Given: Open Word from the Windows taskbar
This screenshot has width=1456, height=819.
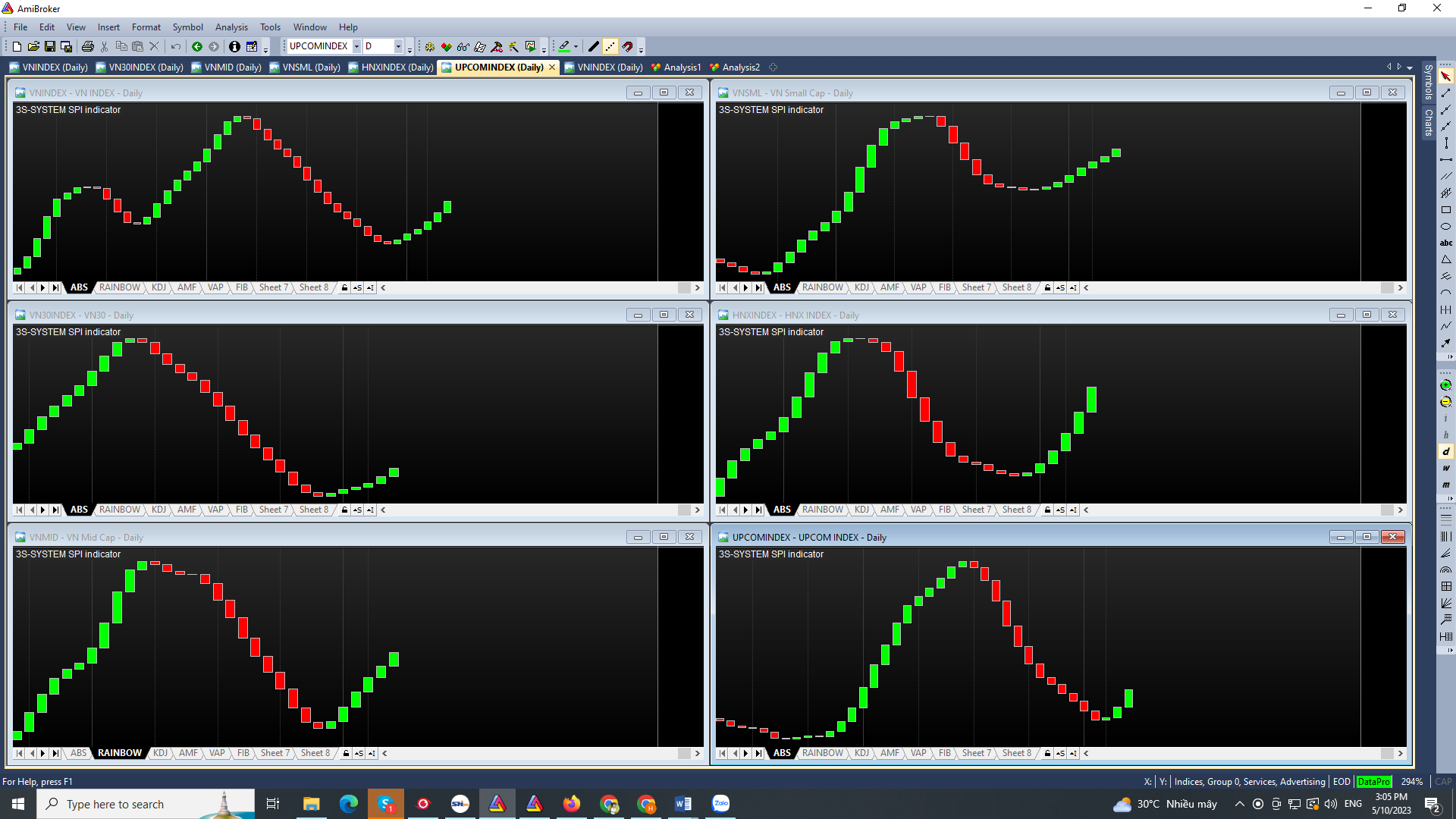Looking at the screenshot, I should [682, 804].
